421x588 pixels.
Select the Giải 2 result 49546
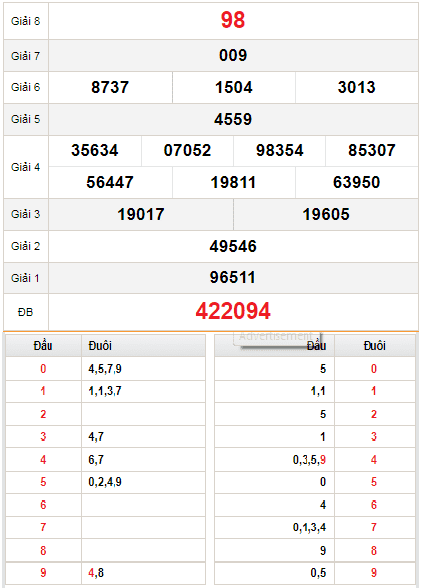[x=233, y=246]
